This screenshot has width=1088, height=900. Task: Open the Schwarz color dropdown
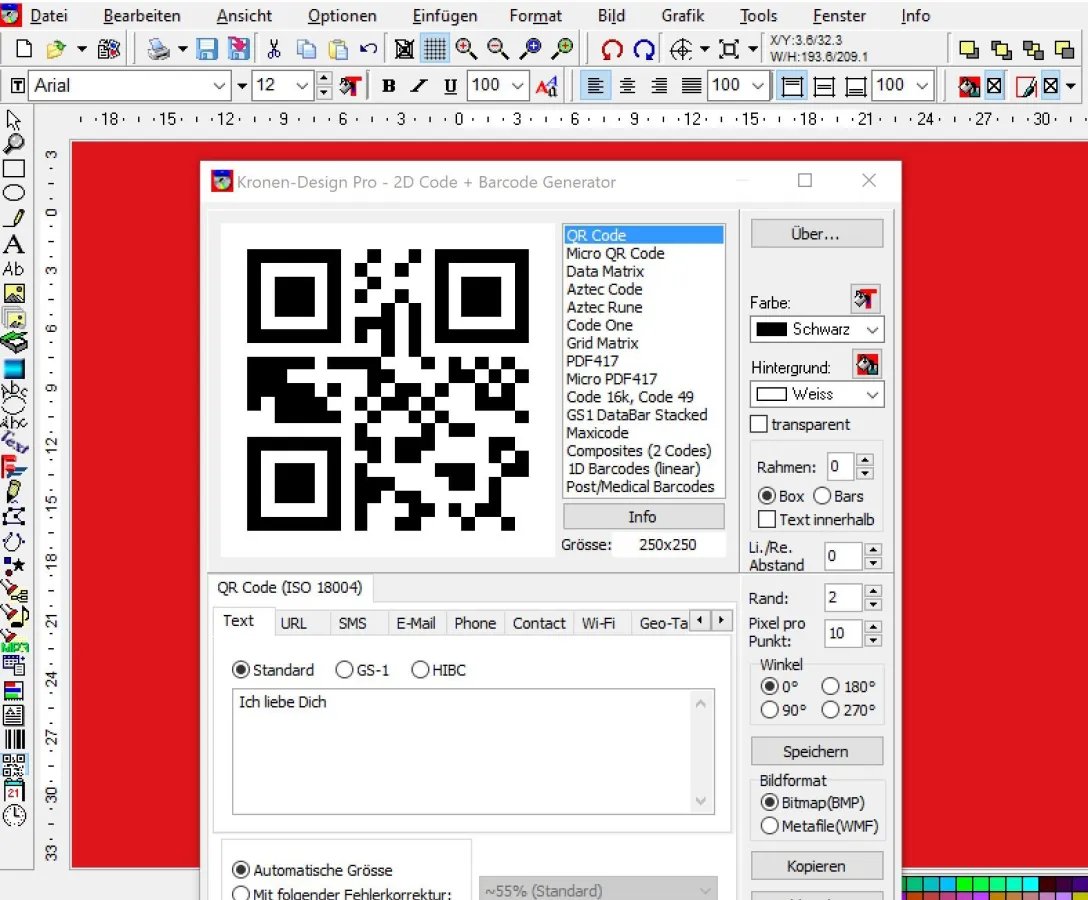(816, 329)
